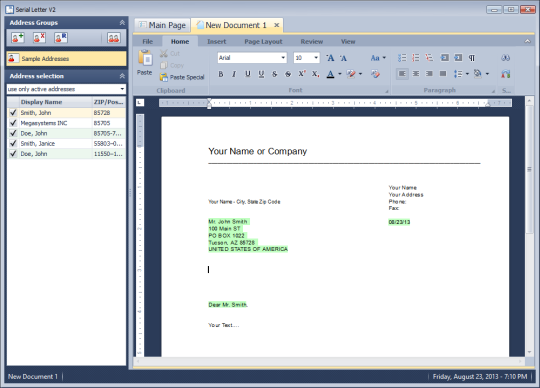Close the New Document 1 tab
Image resolution: width=540 pixels, height=388 pixels.
[277, 25]
